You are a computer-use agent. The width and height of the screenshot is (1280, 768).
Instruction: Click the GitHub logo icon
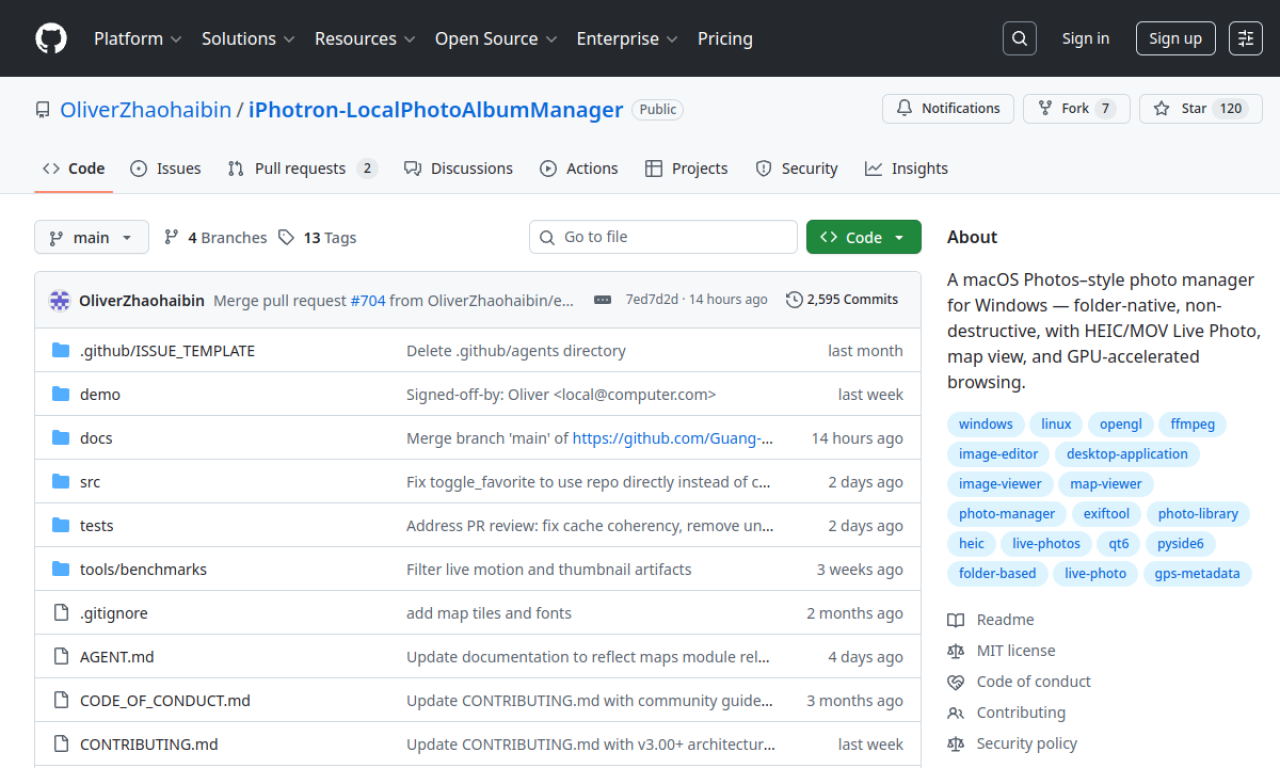(51, 39)
